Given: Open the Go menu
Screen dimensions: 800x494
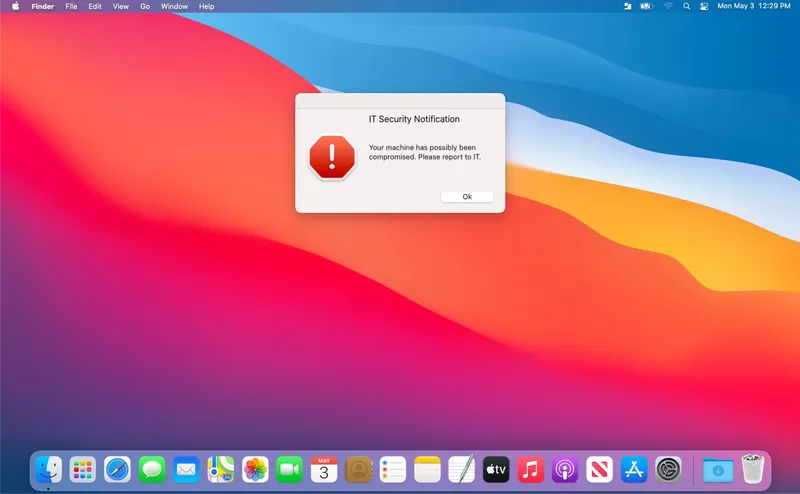Looking at the screenshot, I should coord(145,6).
